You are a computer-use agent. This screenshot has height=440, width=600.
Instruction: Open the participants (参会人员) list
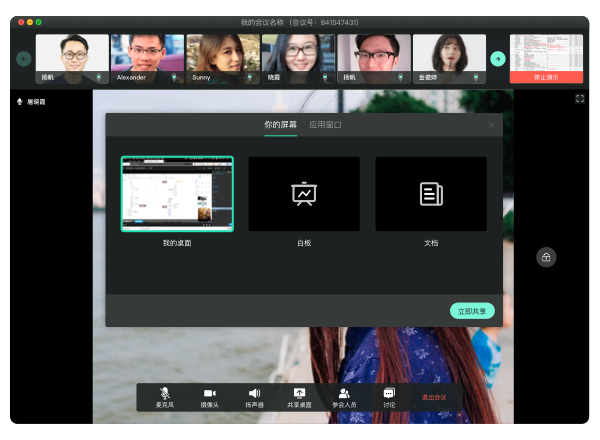click(x=344, y=396)
